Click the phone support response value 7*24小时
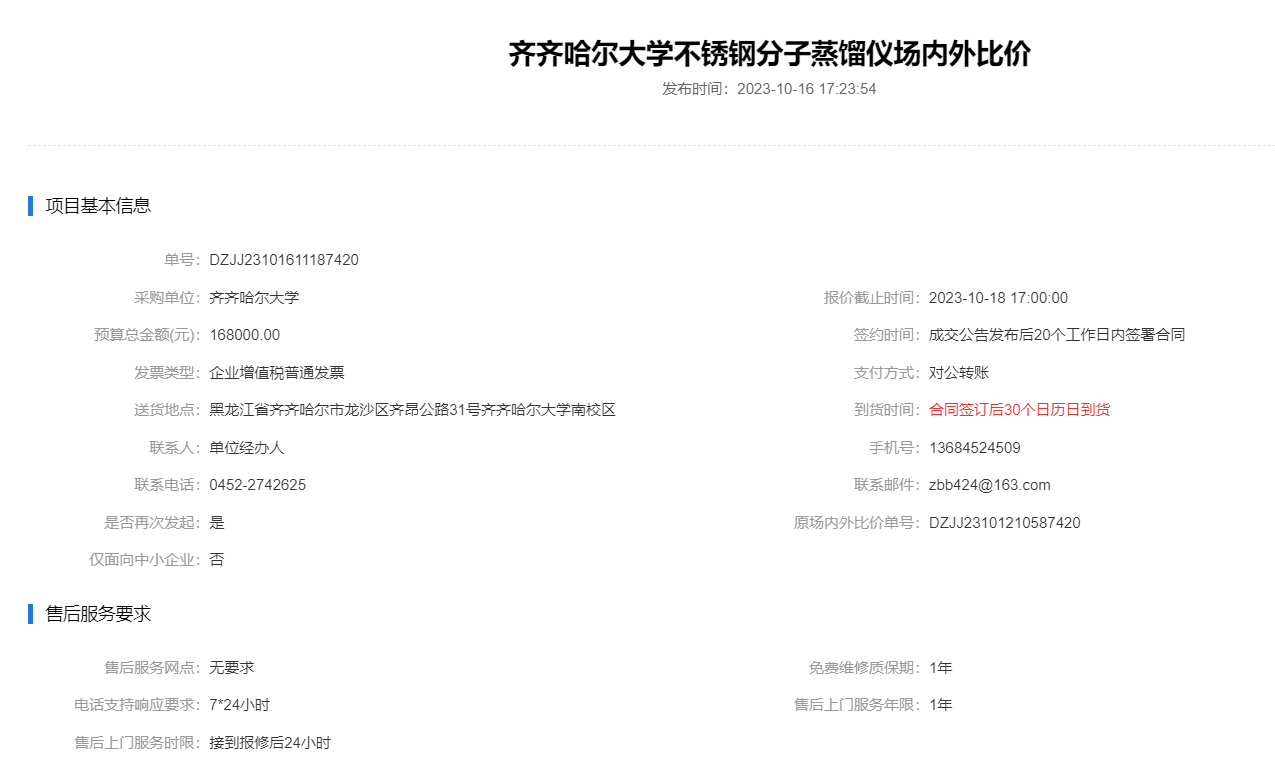The image size is (1275, 775). pos(240,705)
